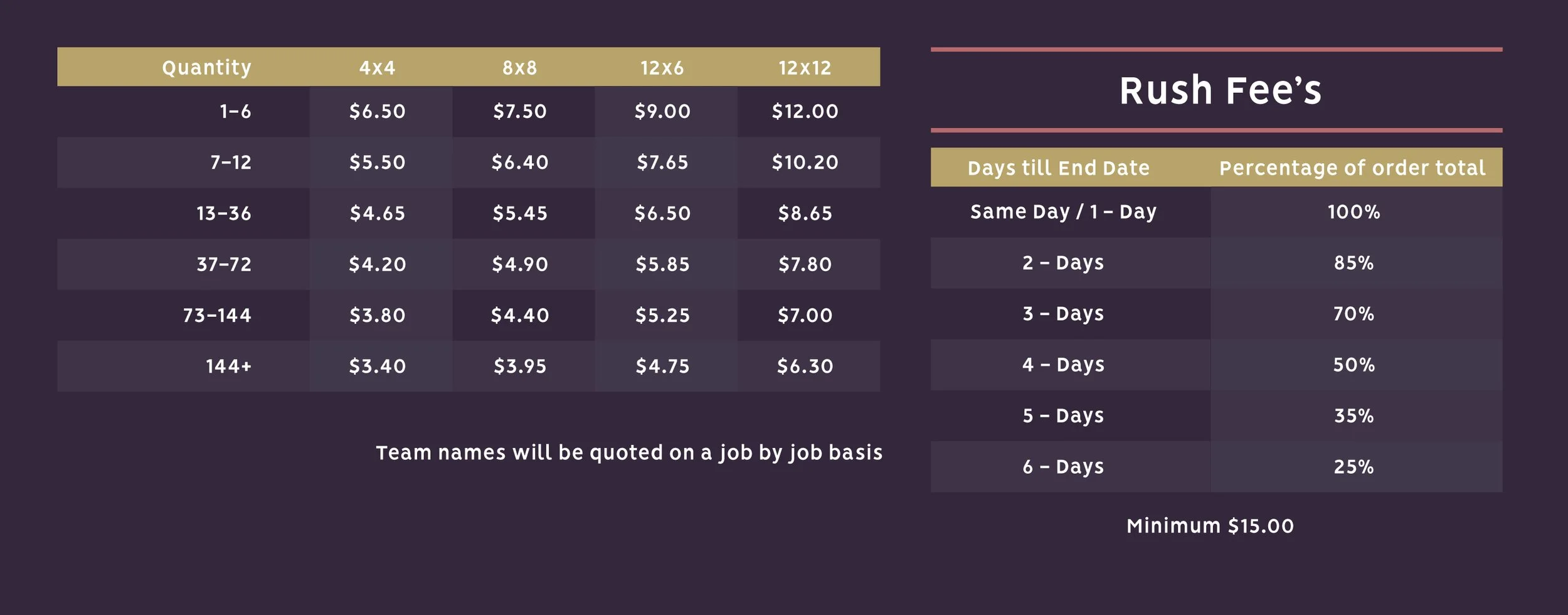Select the 7-12 quantity row label
This screenshot has height=615, width=1568.
[x=230, y=163]
